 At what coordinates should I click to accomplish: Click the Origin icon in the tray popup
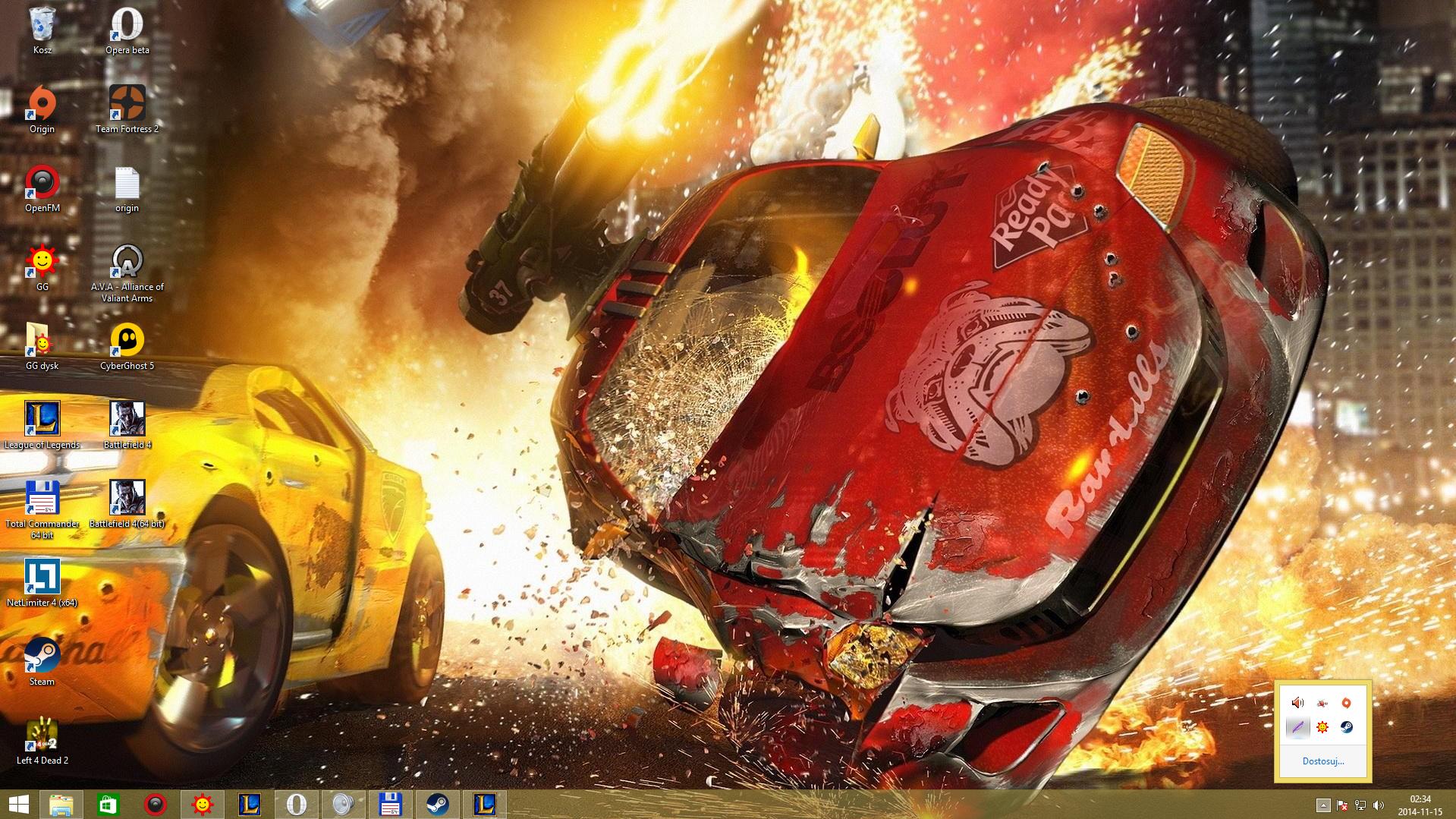point(1346,703)
